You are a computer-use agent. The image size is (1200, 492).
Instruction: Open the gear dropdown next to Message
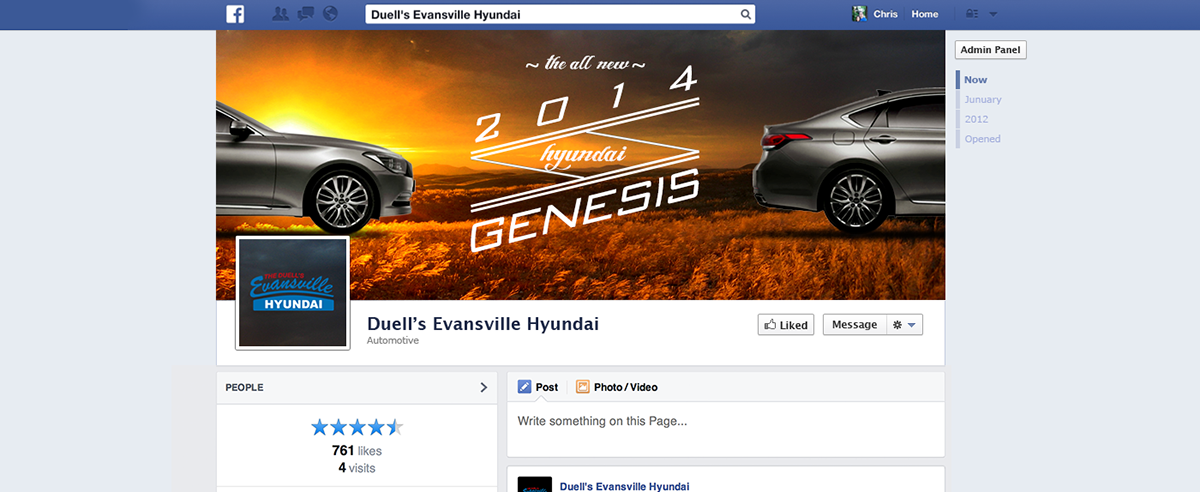pos(904,325)
